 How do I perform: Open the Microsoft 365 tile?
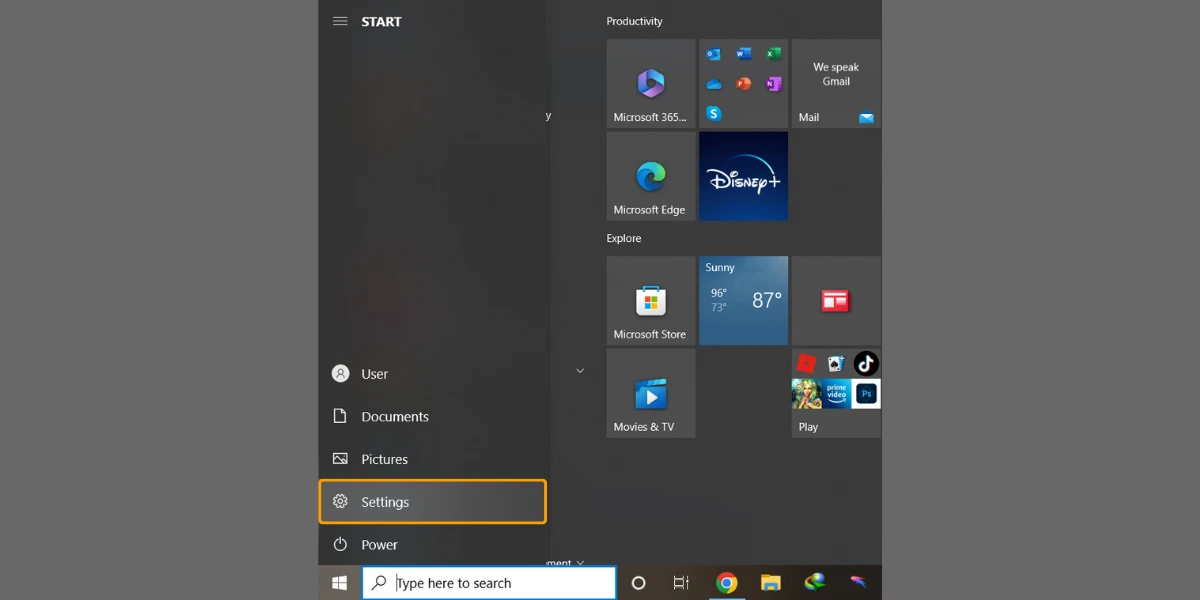tap(650, 83)
